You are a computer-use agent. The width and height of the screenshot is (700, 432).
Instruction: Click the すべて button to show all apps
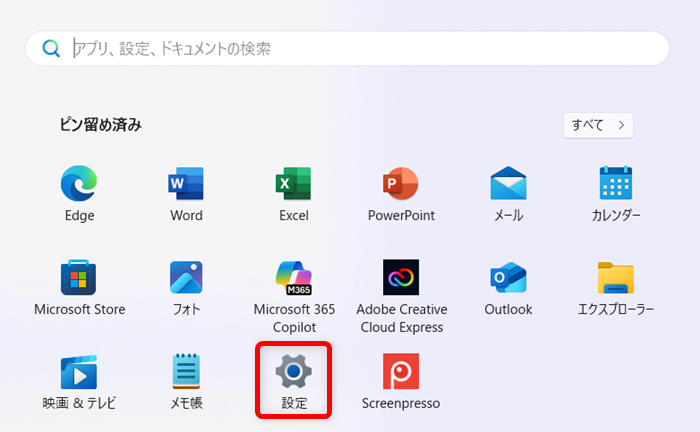point(598,125)
